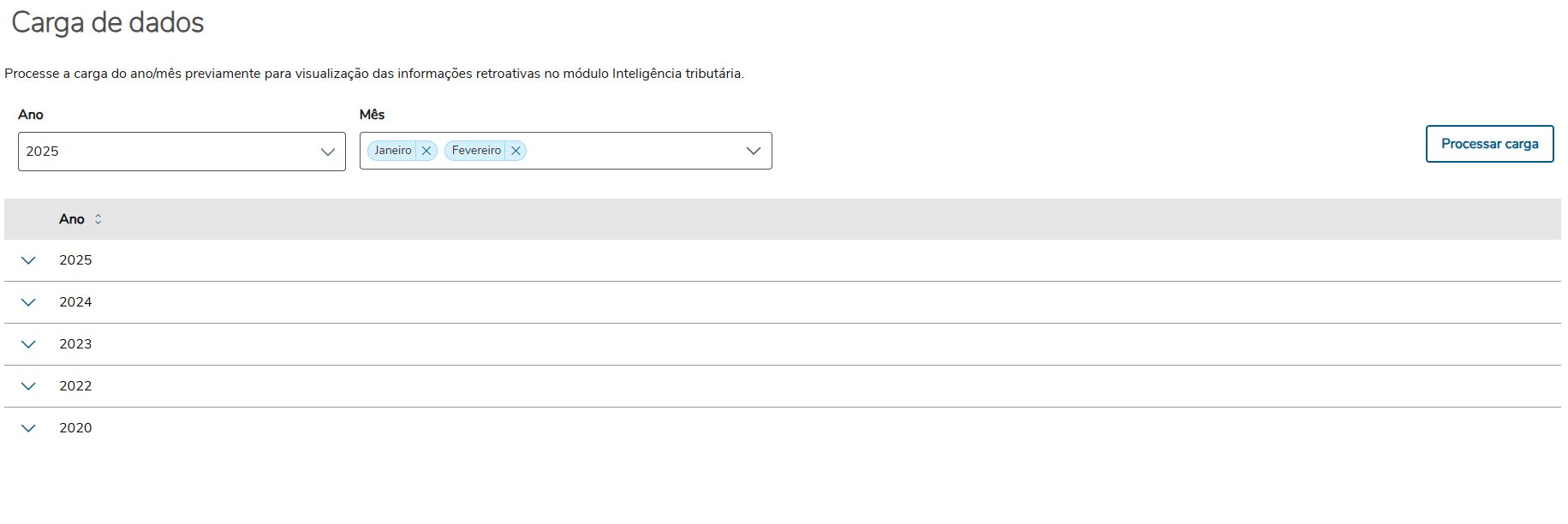Click the 2025 year text in table

(x=75, y=260)
